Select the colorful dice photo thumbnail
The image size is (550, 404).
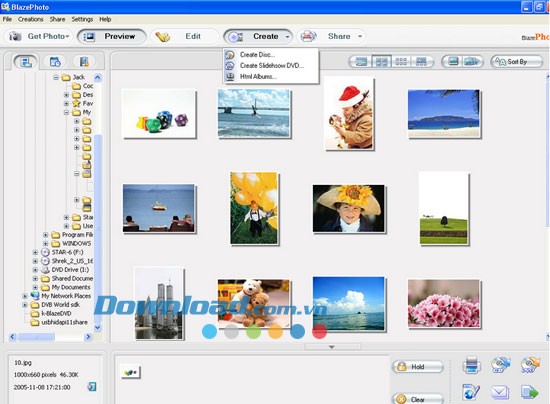pos(159,114)
